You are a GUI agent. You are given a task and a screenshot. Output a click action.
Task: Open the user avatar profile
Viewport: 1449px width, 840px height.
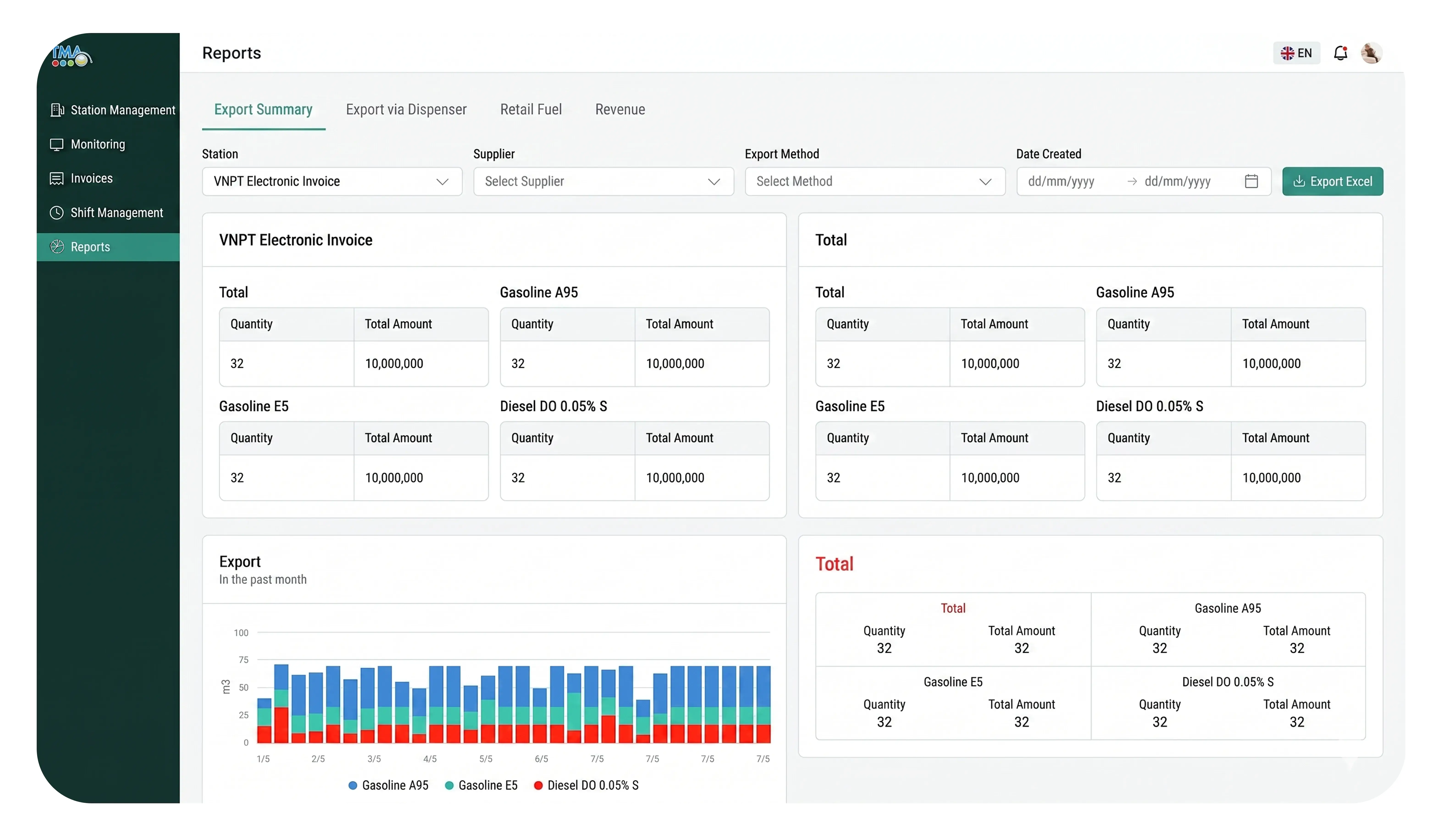click(1371, 53)
